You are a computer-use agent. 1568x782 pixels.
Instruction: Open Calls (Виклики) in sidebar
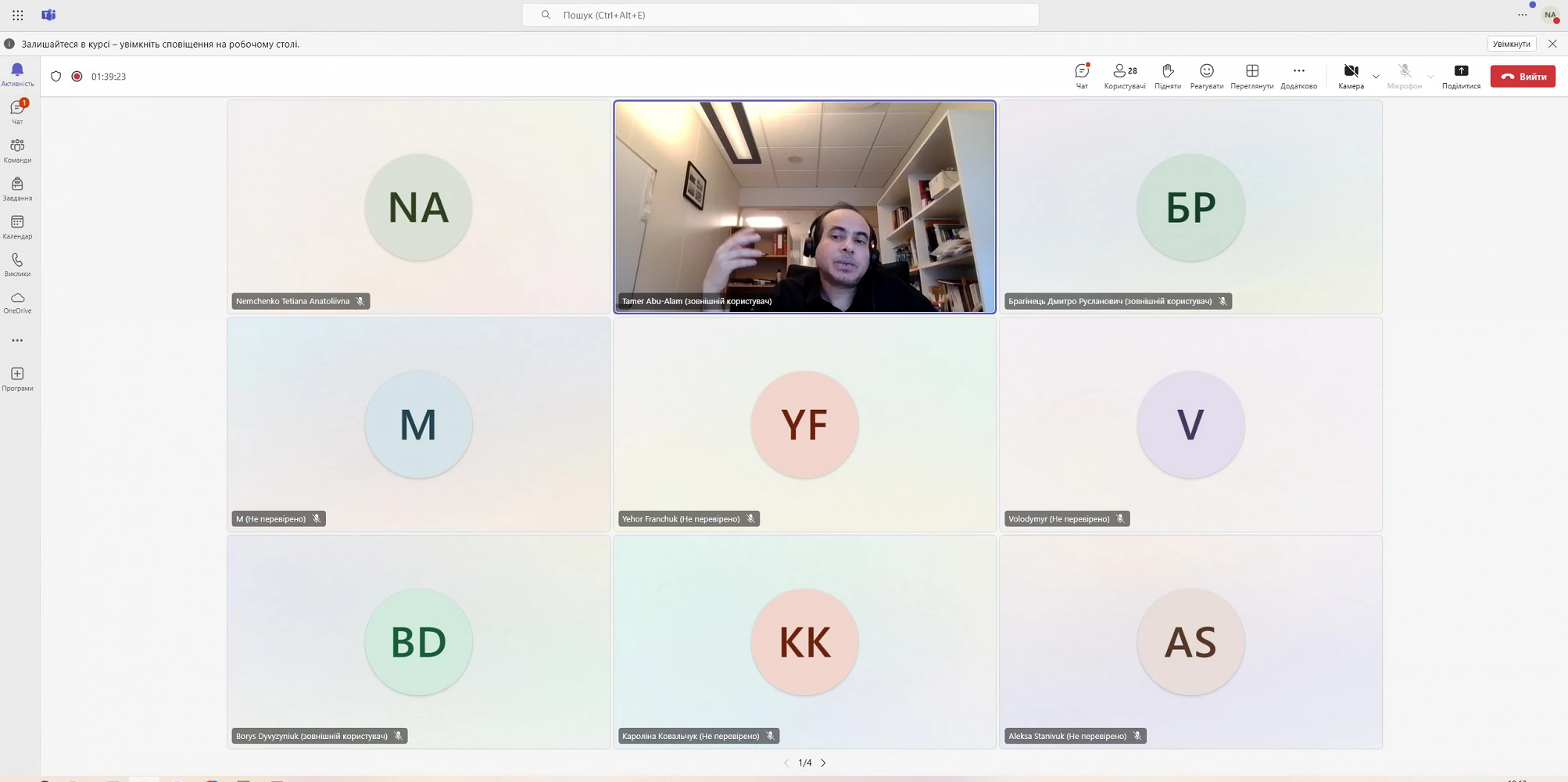pos(17,265)
